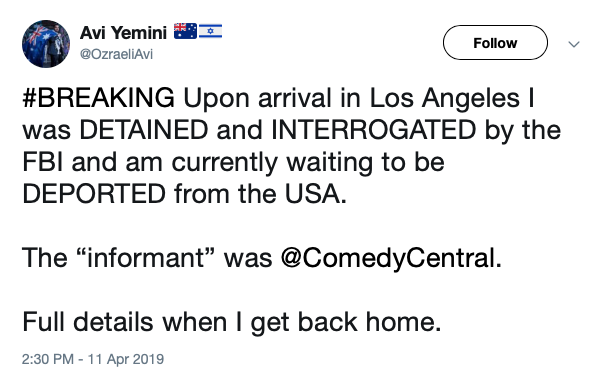Screen dimensions: 599x378
Task: Click the Los Angeles text
Action: 445,99
